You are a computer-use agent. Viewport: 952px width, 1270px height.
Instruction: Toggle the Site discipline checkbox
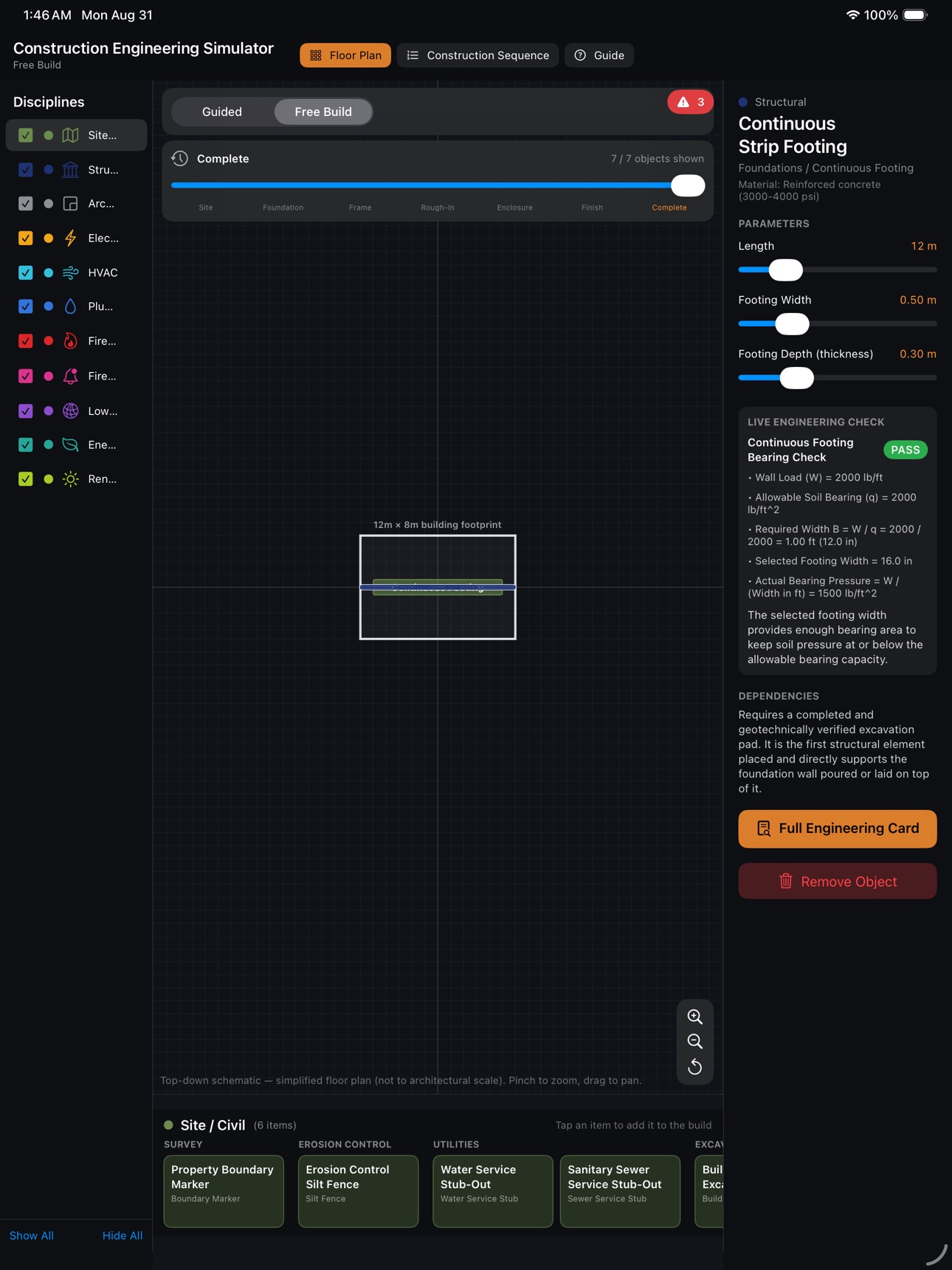[25, 135]
